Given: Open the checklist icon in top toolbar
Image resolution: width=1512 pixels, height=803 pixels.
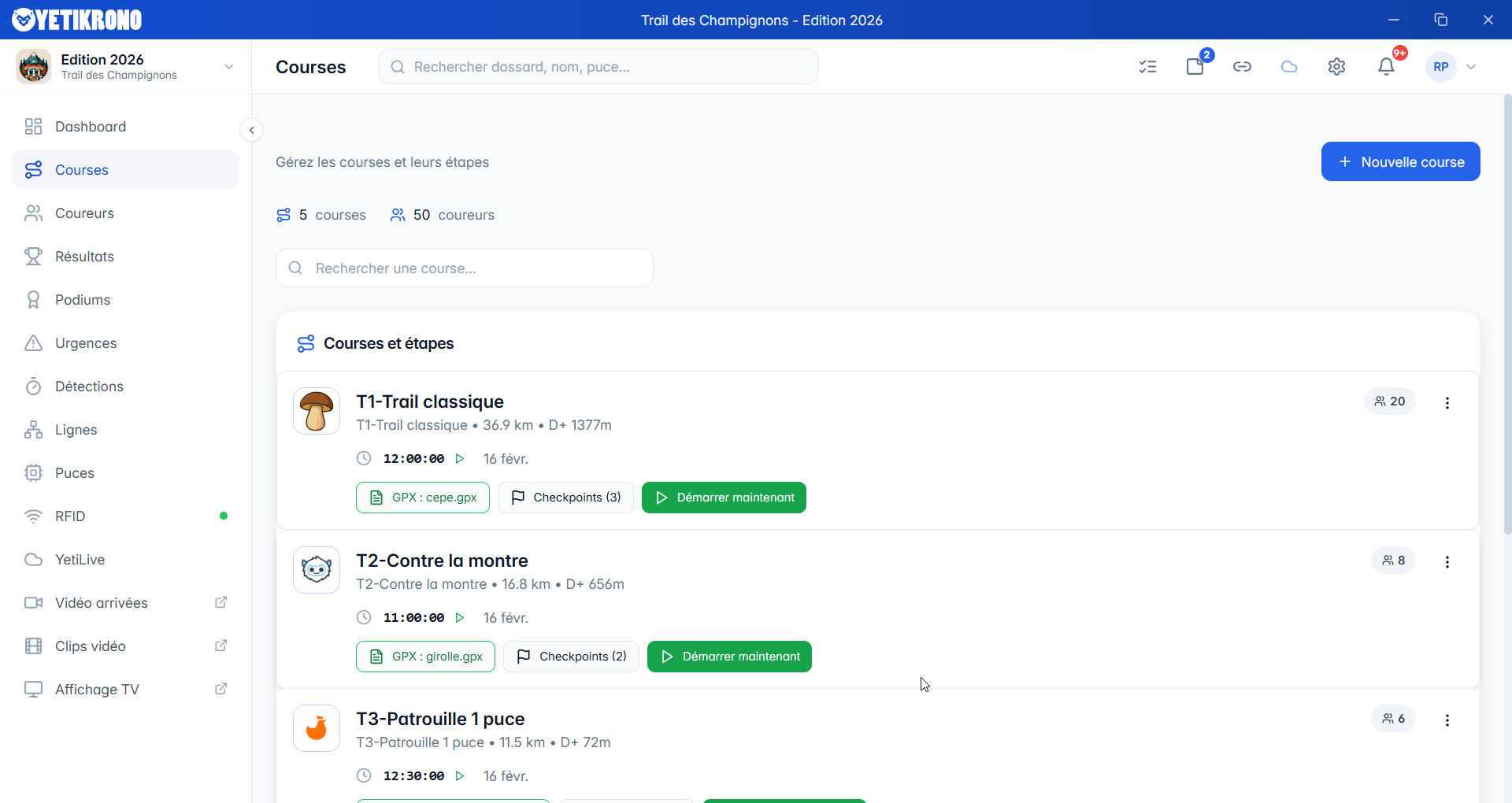Looking at the screenshot, I should (x=1147, y=67).
